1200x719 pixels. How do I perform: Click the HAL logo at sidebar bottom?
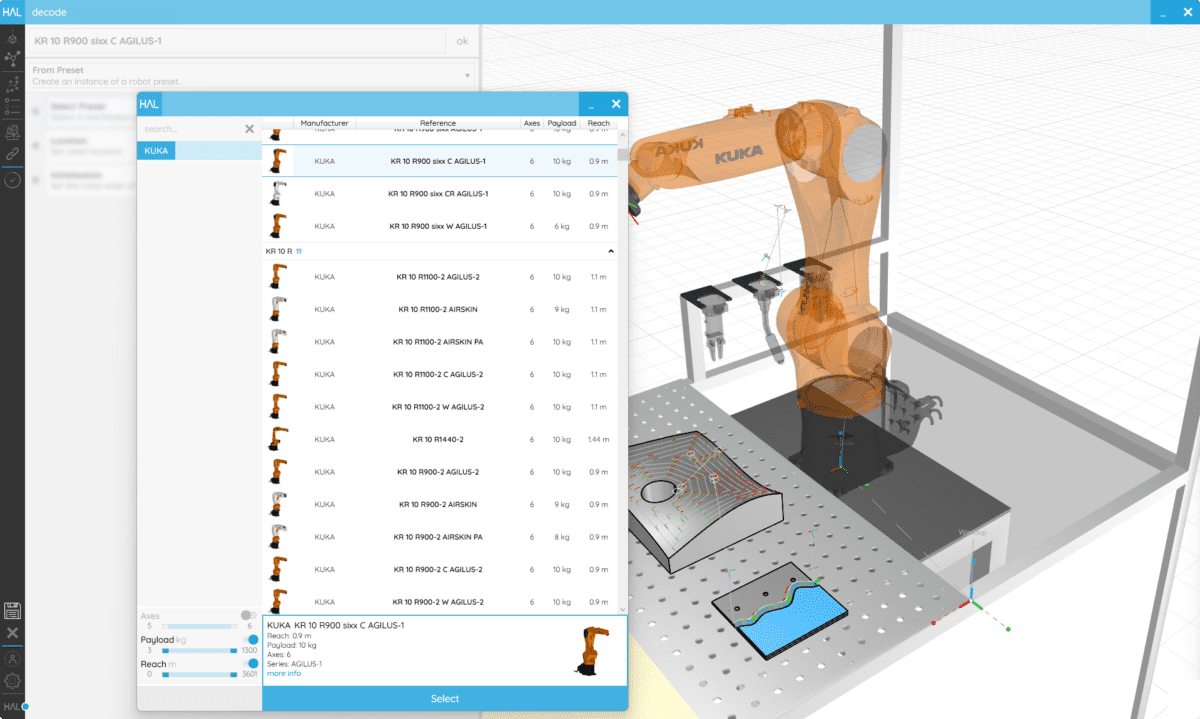[x=11, y=706]
